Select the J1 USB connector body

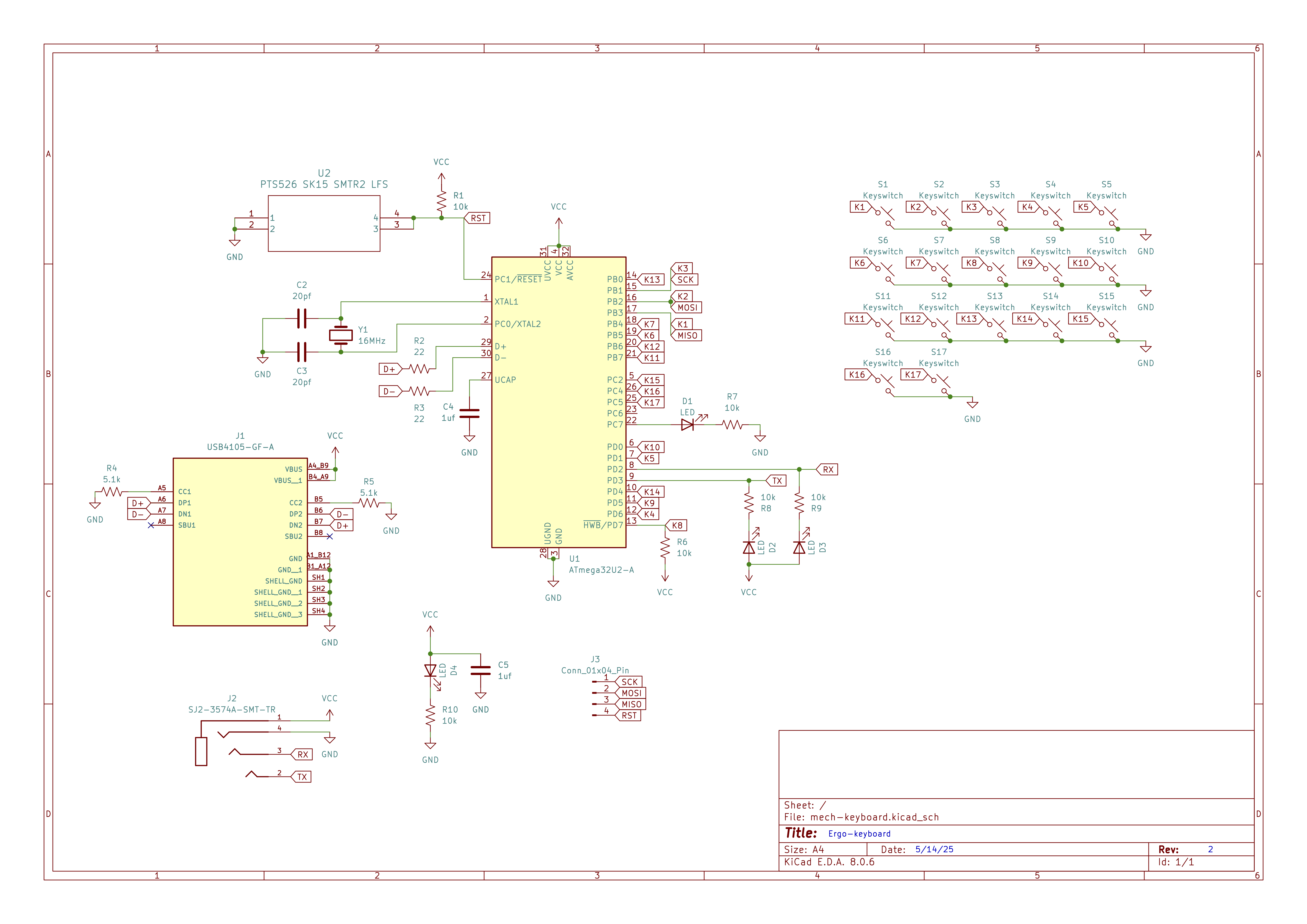(x=240, y=542)
